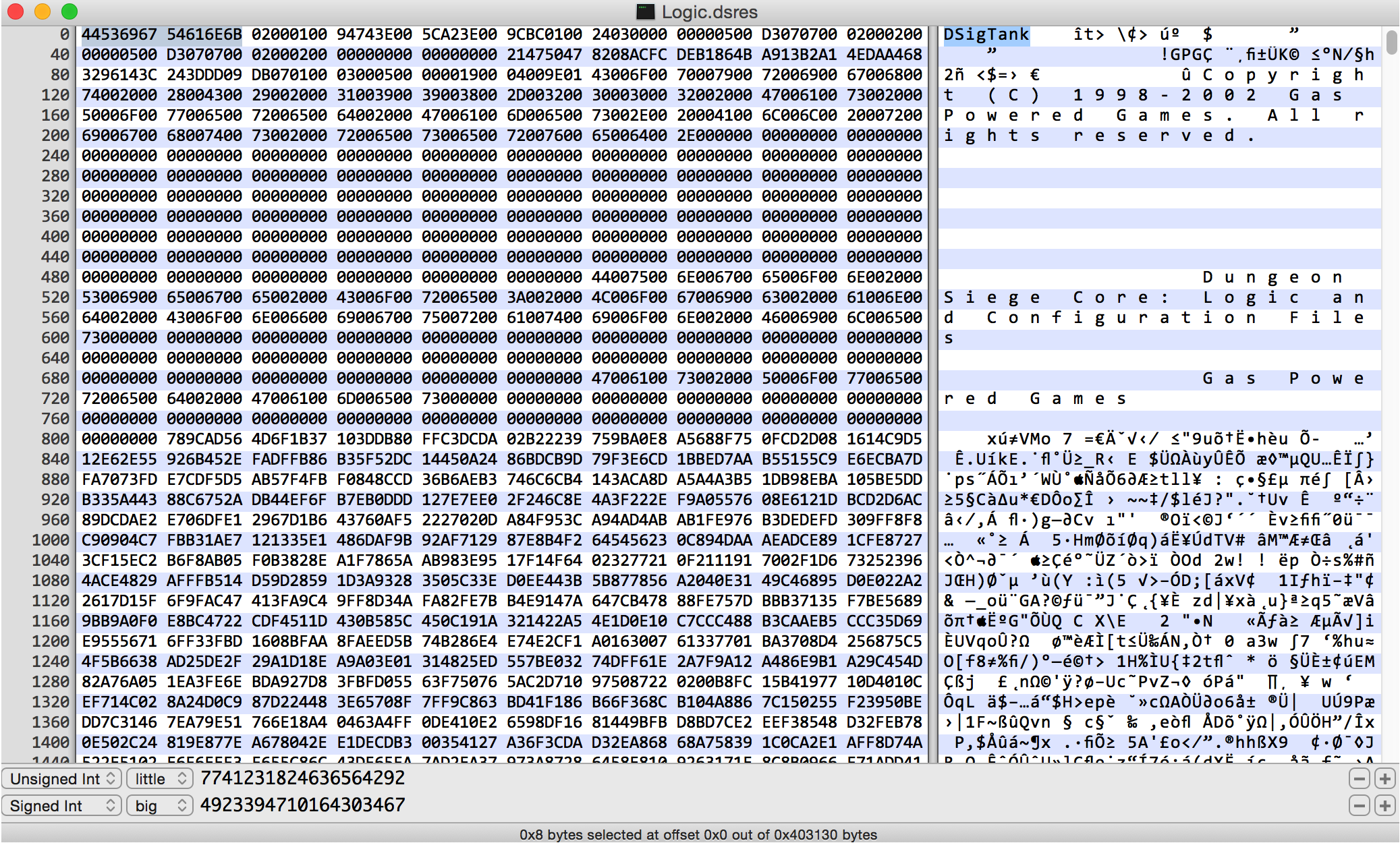
Task: Minimize the window with the yellow button
Action: pos(43,11)
